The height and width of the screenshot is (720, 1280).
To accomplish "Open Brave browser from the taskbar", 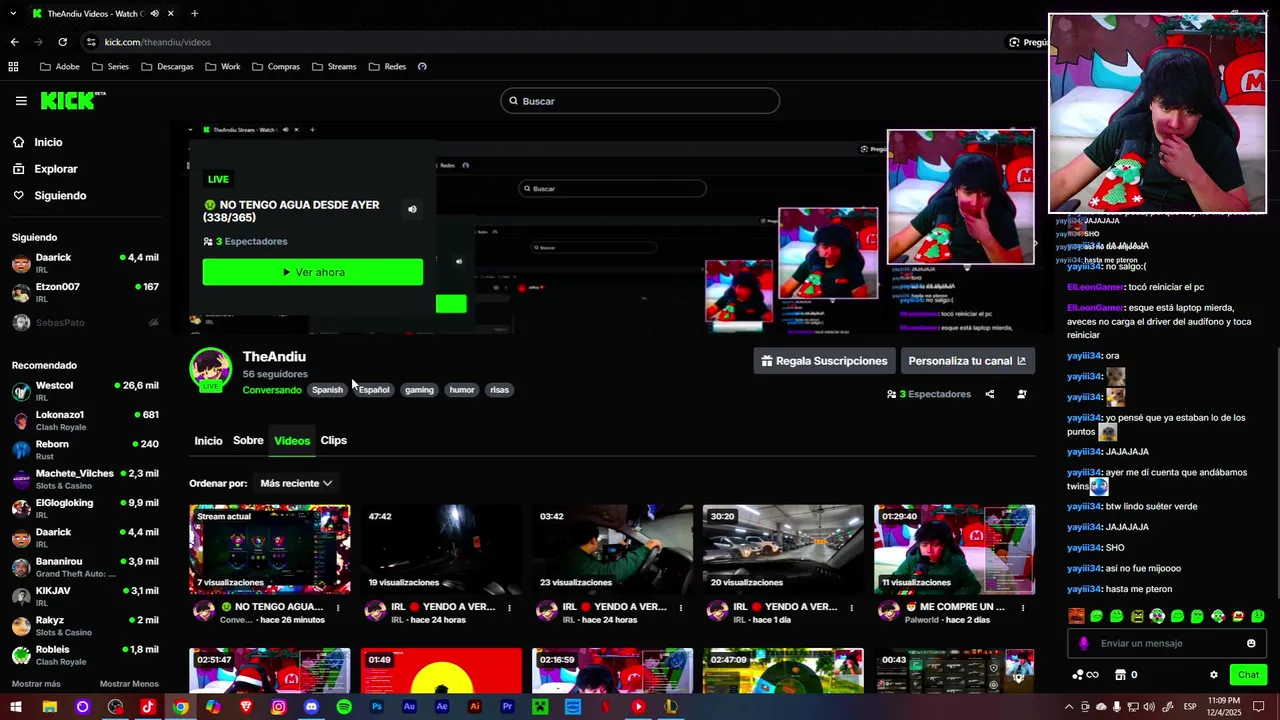I will click(246, 707).
